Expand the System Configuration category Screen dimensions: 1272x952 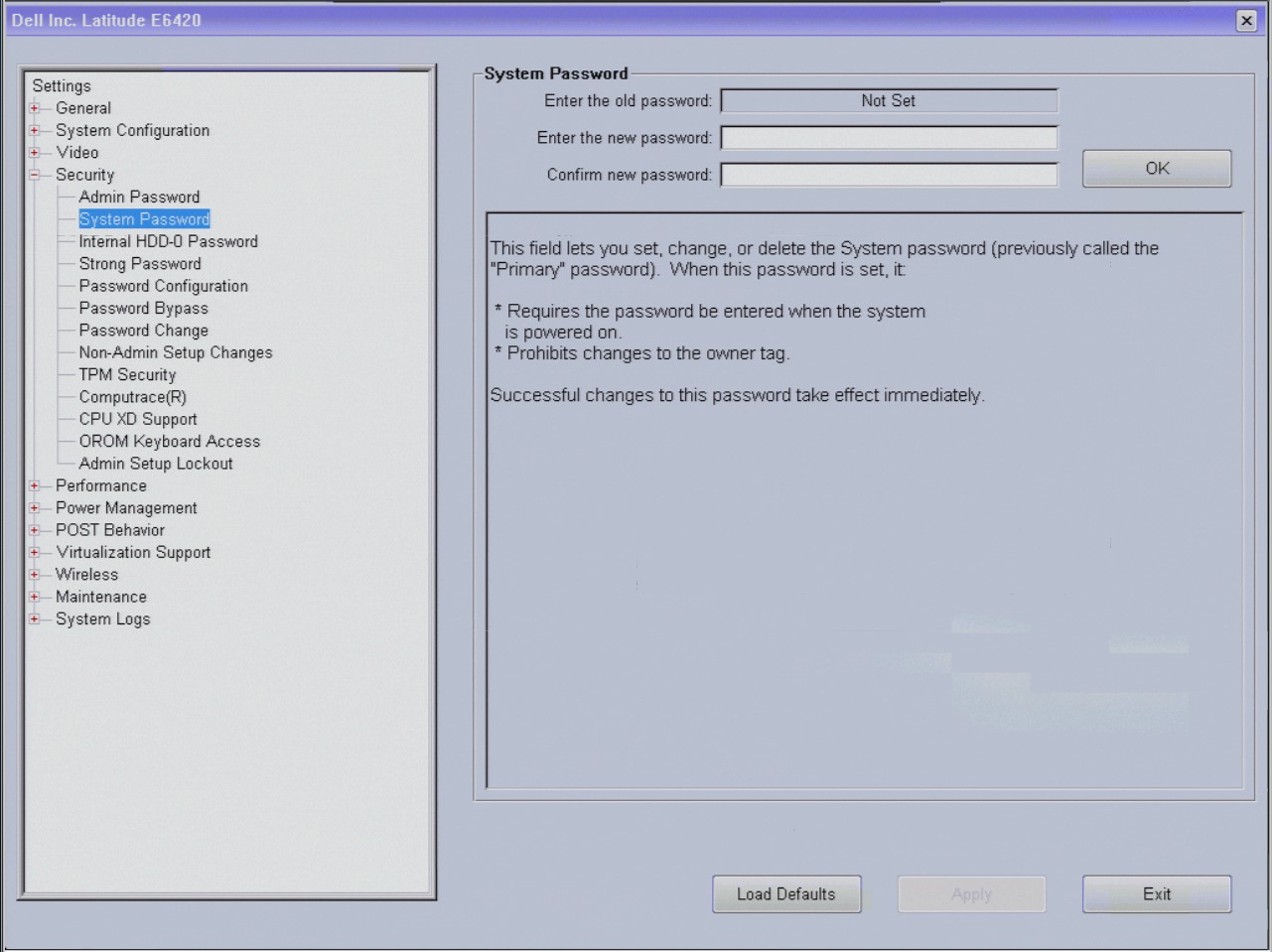point(37,130)
